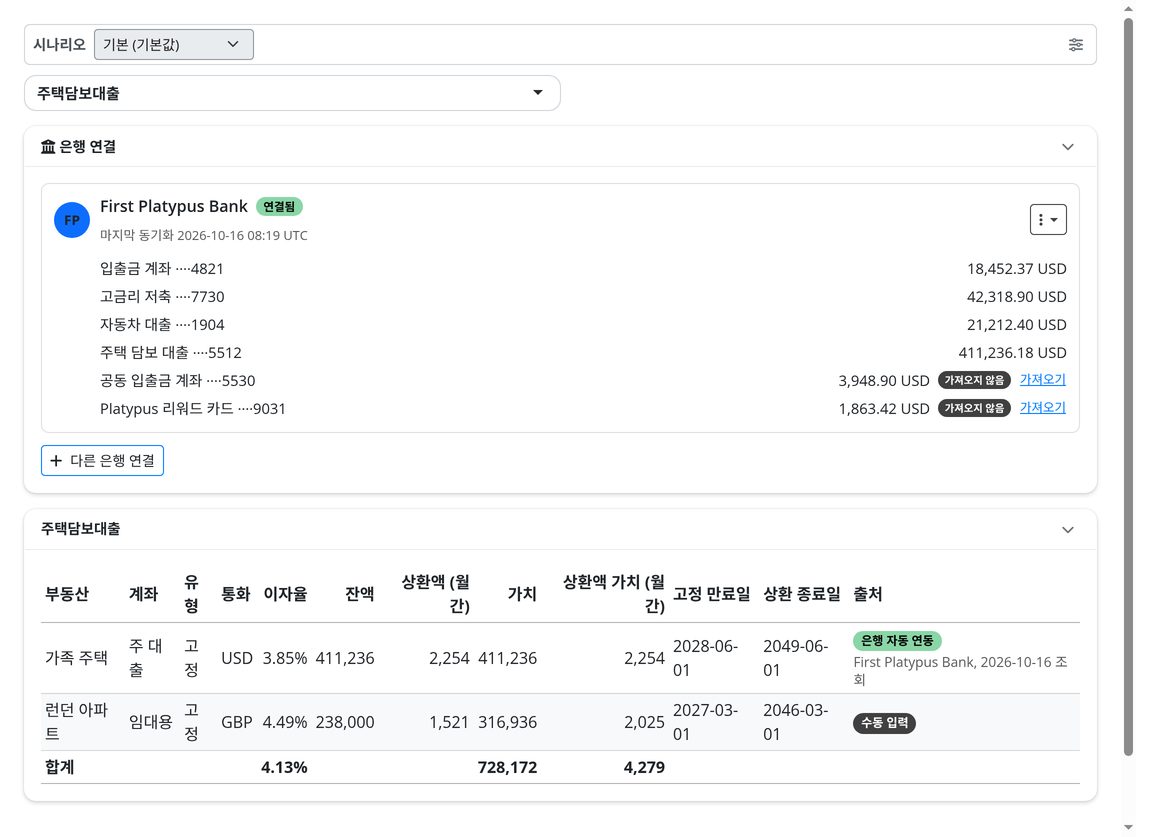Collapse the 주택담보대출 table section
Screen dimensions: 1160x837
coord(1068,529)
